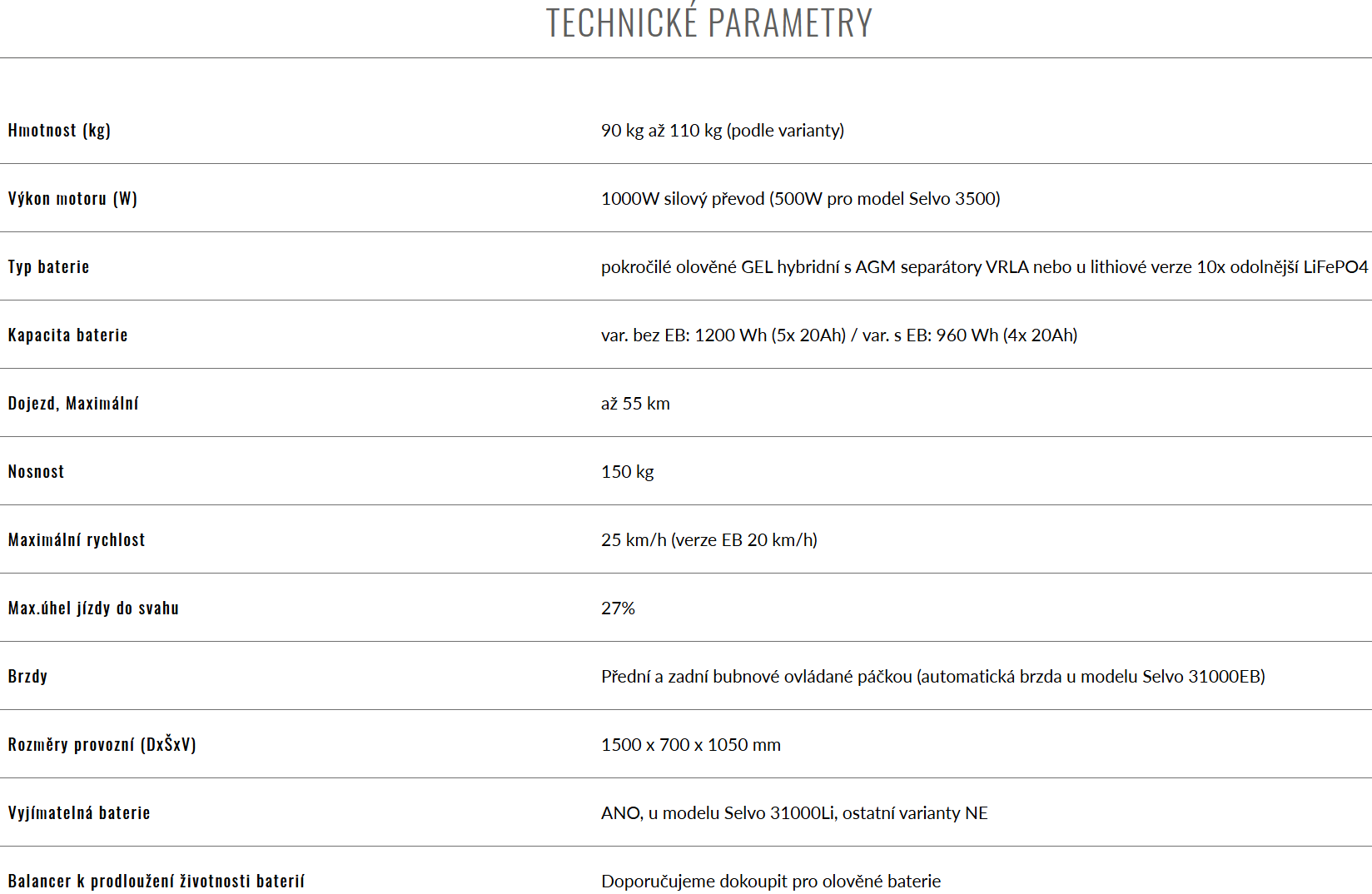The width and height of the screenshot is (1372, 894).
Task: Click the 1500 x 700 x 1050 mm value
Action: click(x=691, y=745)
